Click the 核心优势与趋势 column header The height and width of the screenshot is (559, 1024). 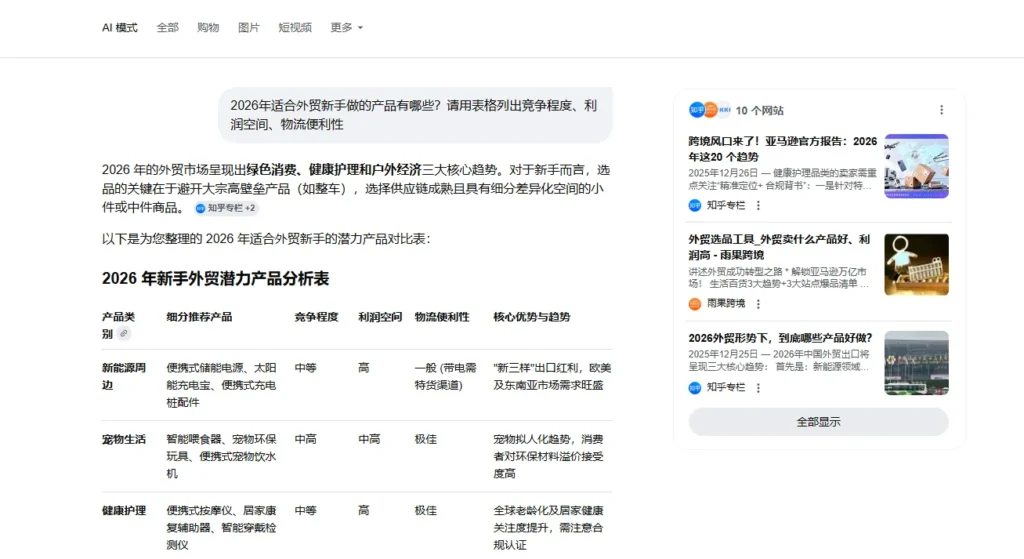coord(532,317)
